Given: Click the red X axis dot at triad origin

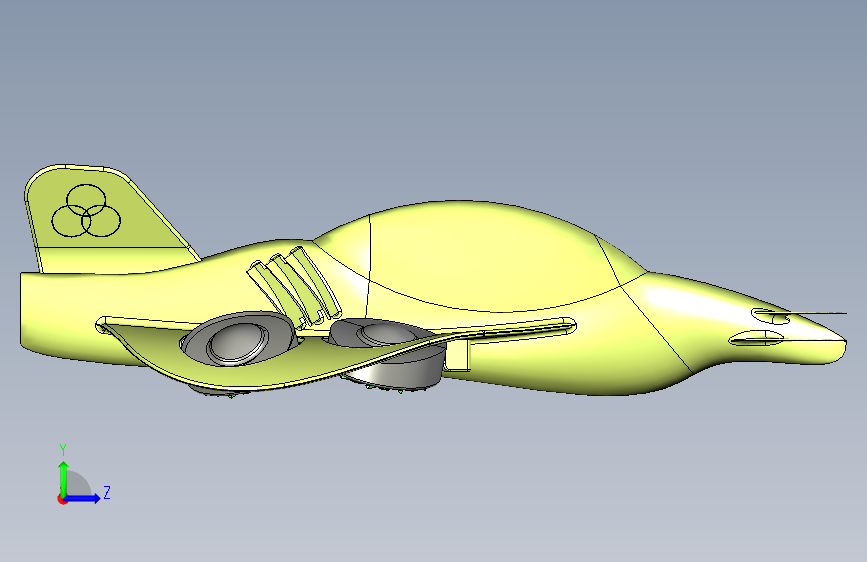Looking at the screenshot, I should click(x=62, y=499).
